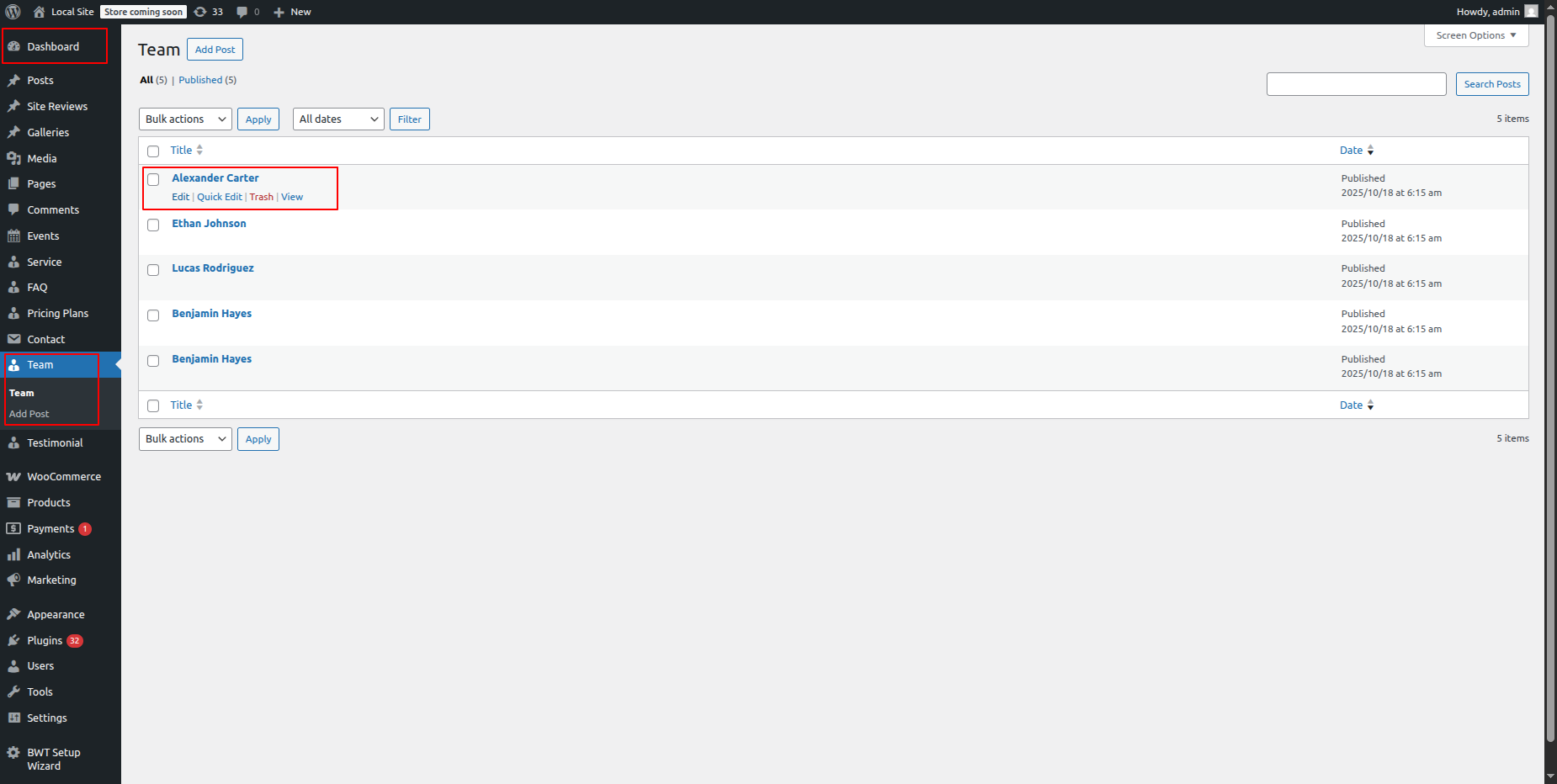The height and width of the screenshot is (784, 1557).
Task: Expand the All dates dropdown
Action: [338, 119]
